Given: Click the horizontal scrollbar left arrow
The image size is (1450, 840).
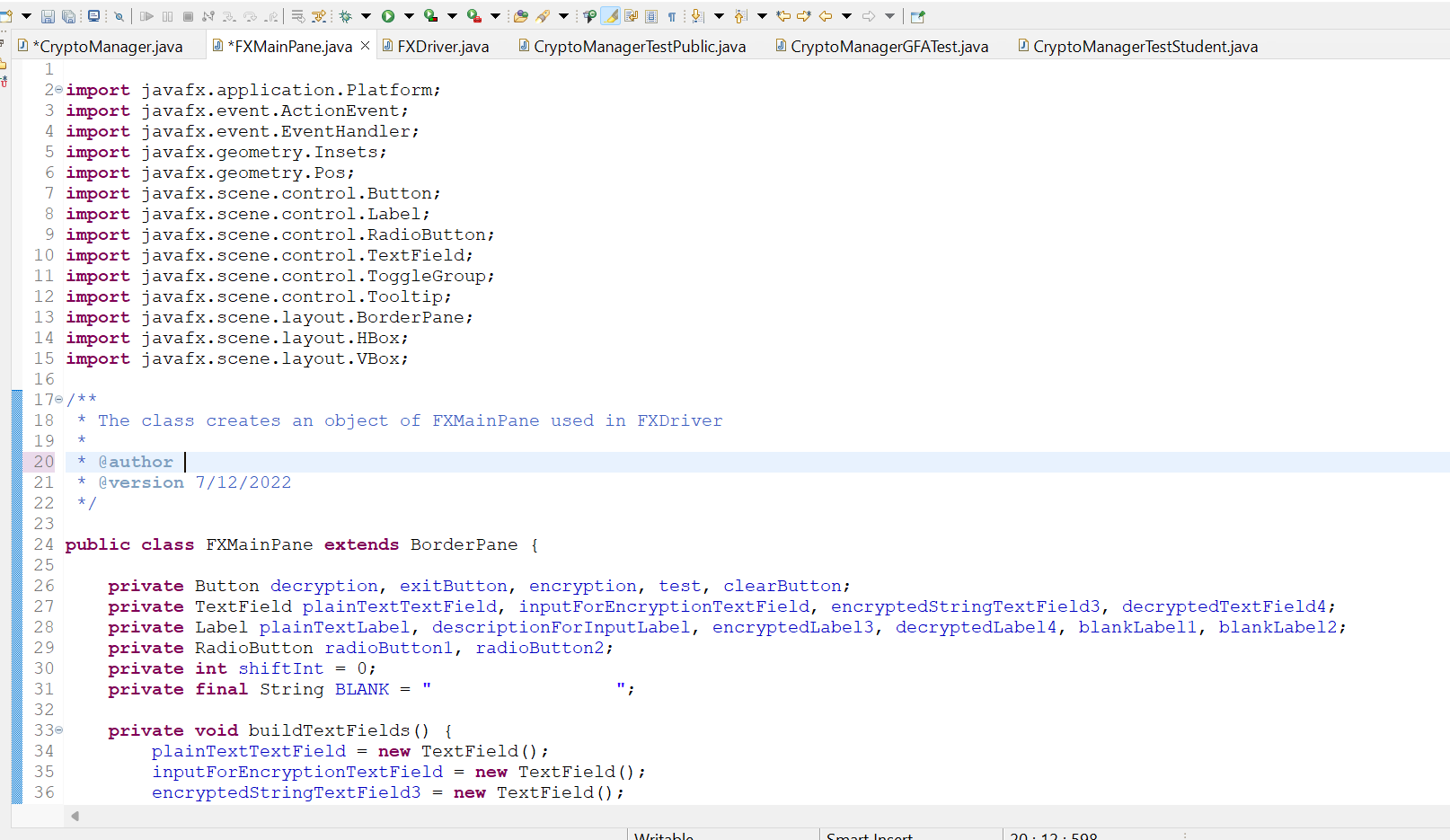Looking at the screenshot, I should pyautogui.click(x=75, y=816).
